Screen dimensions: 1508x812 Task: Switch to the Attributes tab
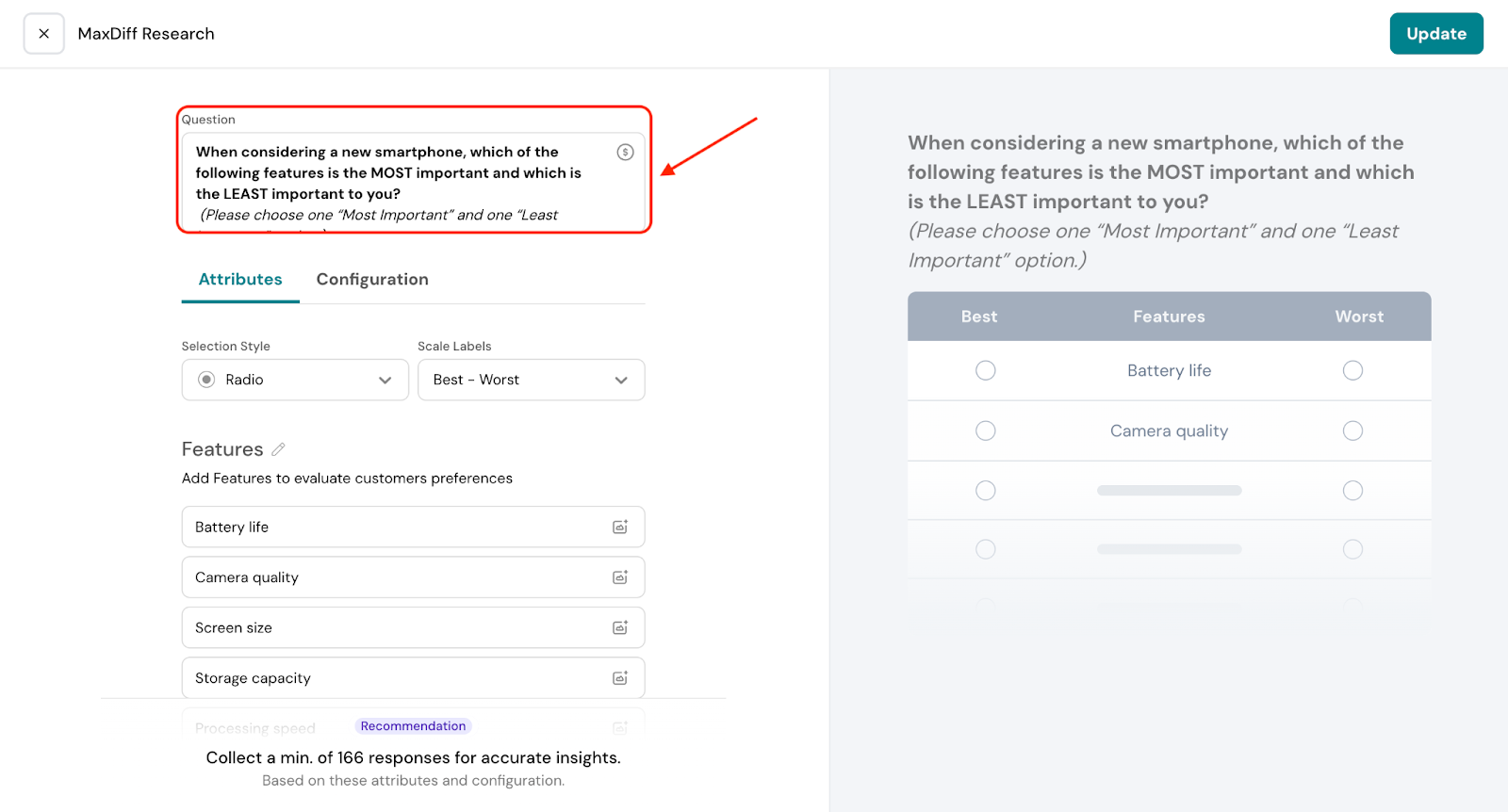(x=240, y=280)
